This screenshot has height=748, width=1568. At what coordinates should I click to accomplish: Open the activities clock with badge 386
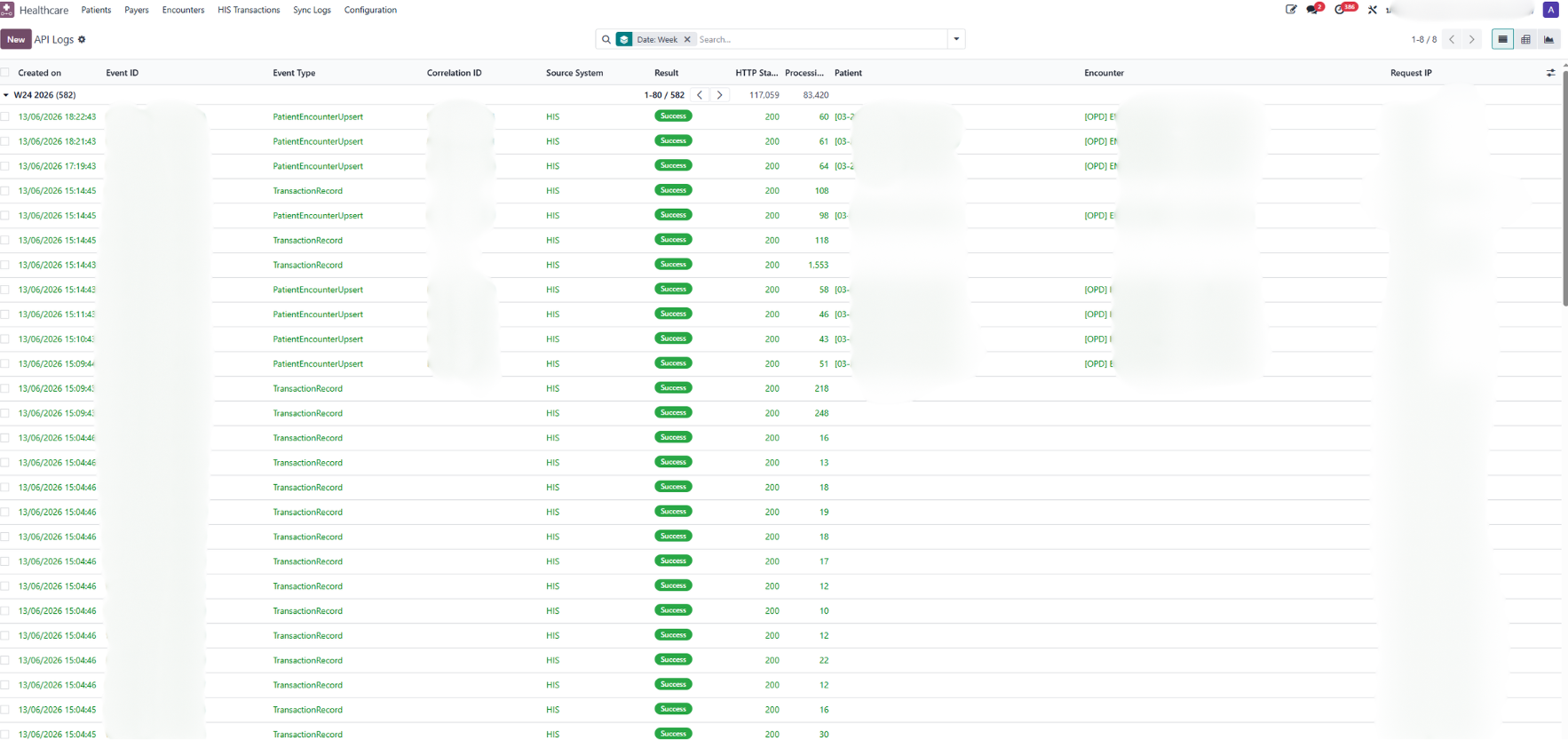click(x=1344, y=9)
